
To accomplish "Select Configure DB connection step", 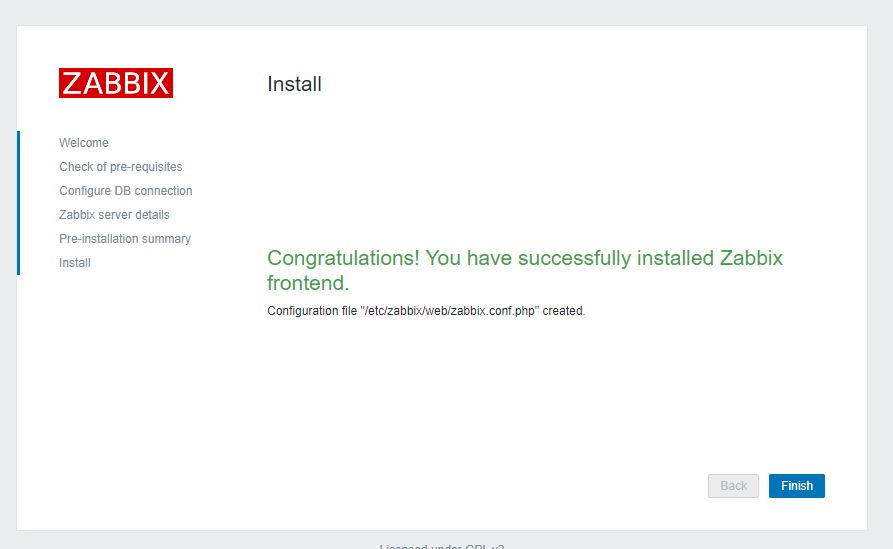I will coord(126,191).
